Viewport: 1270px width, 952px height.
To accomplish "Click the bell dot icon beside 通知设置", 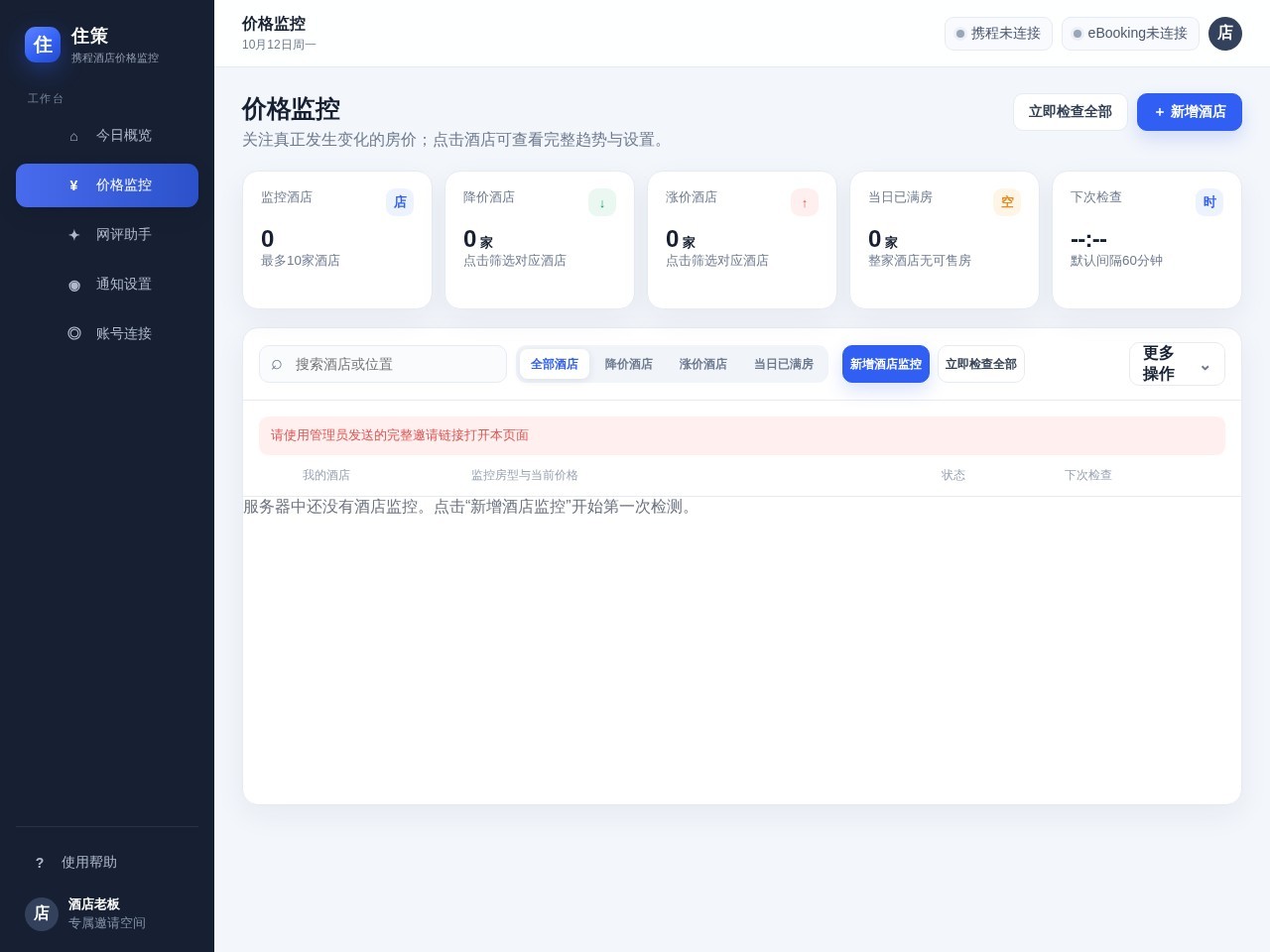I will (73, 285).
